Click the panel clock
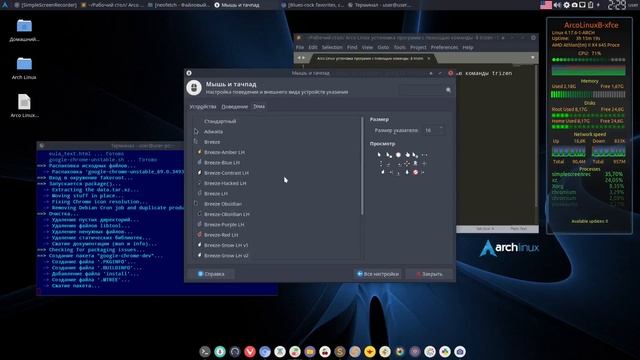The image size is (640, 360). [617, 5]
